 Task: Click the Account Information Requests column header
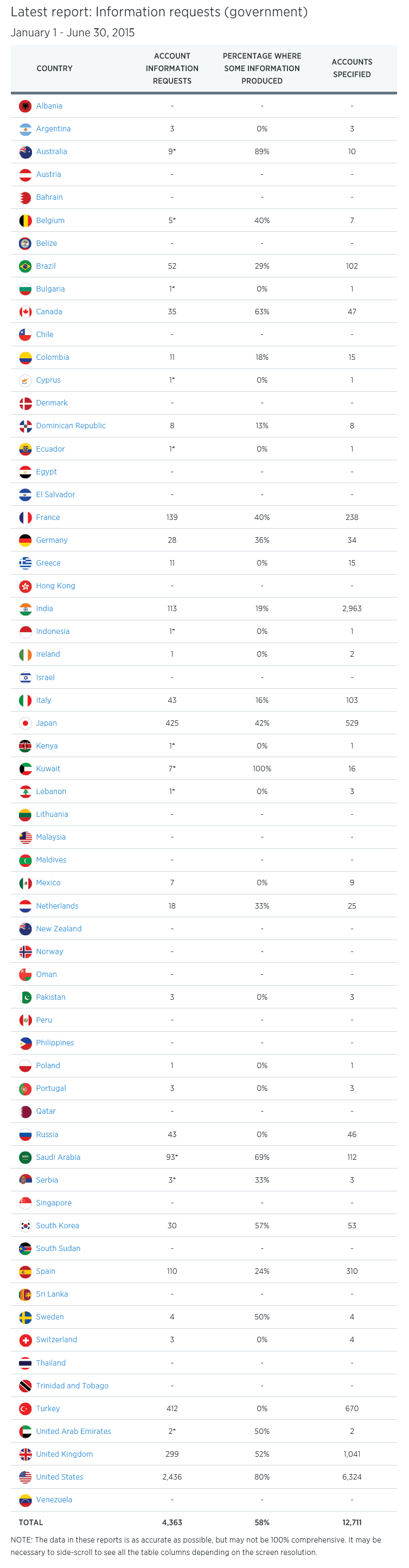(x=171, y=68)
